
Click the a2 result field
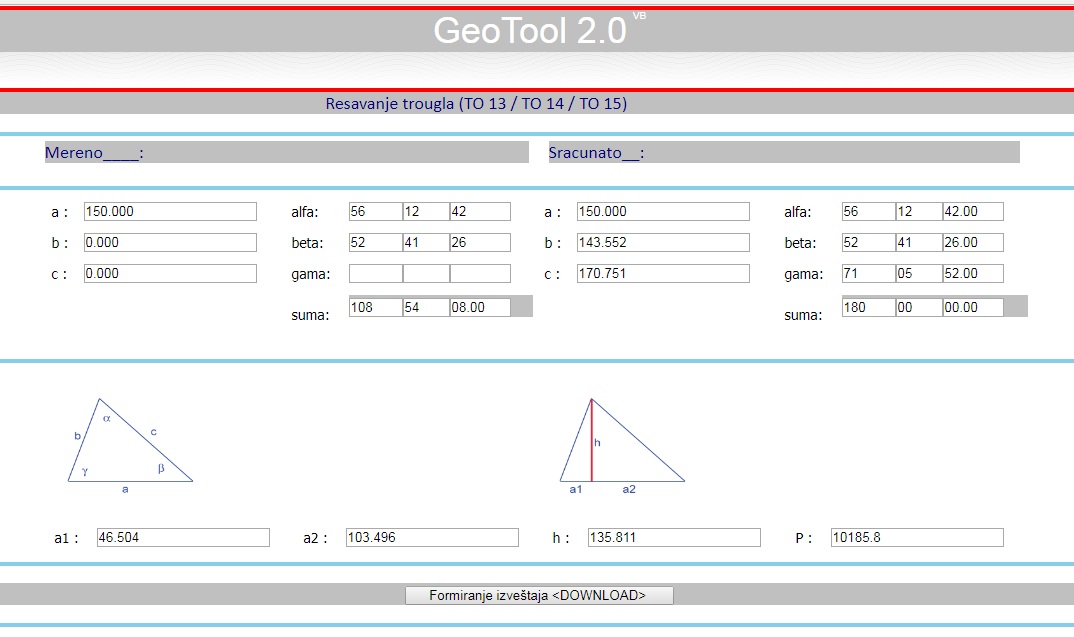click(432, 538)
